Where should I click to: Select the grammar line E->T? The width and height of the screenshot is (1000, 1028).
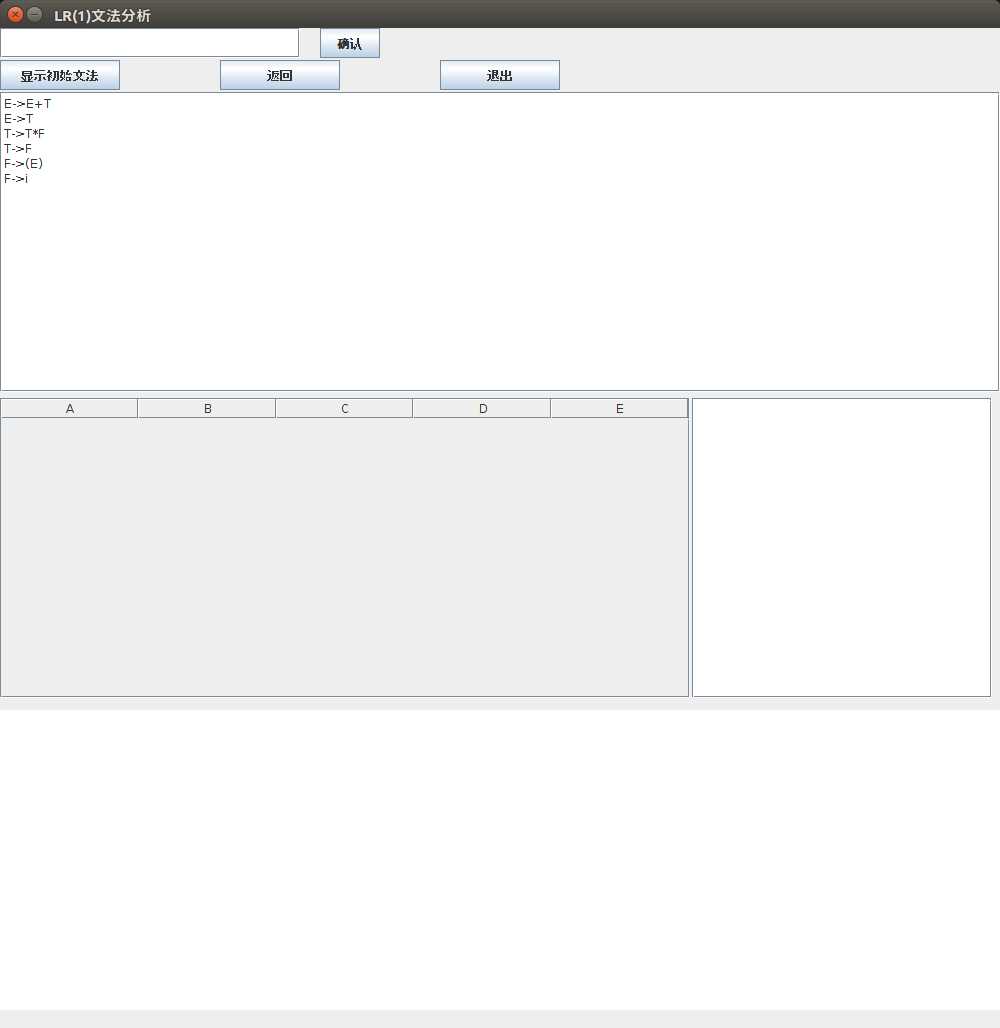click(18, 119)
